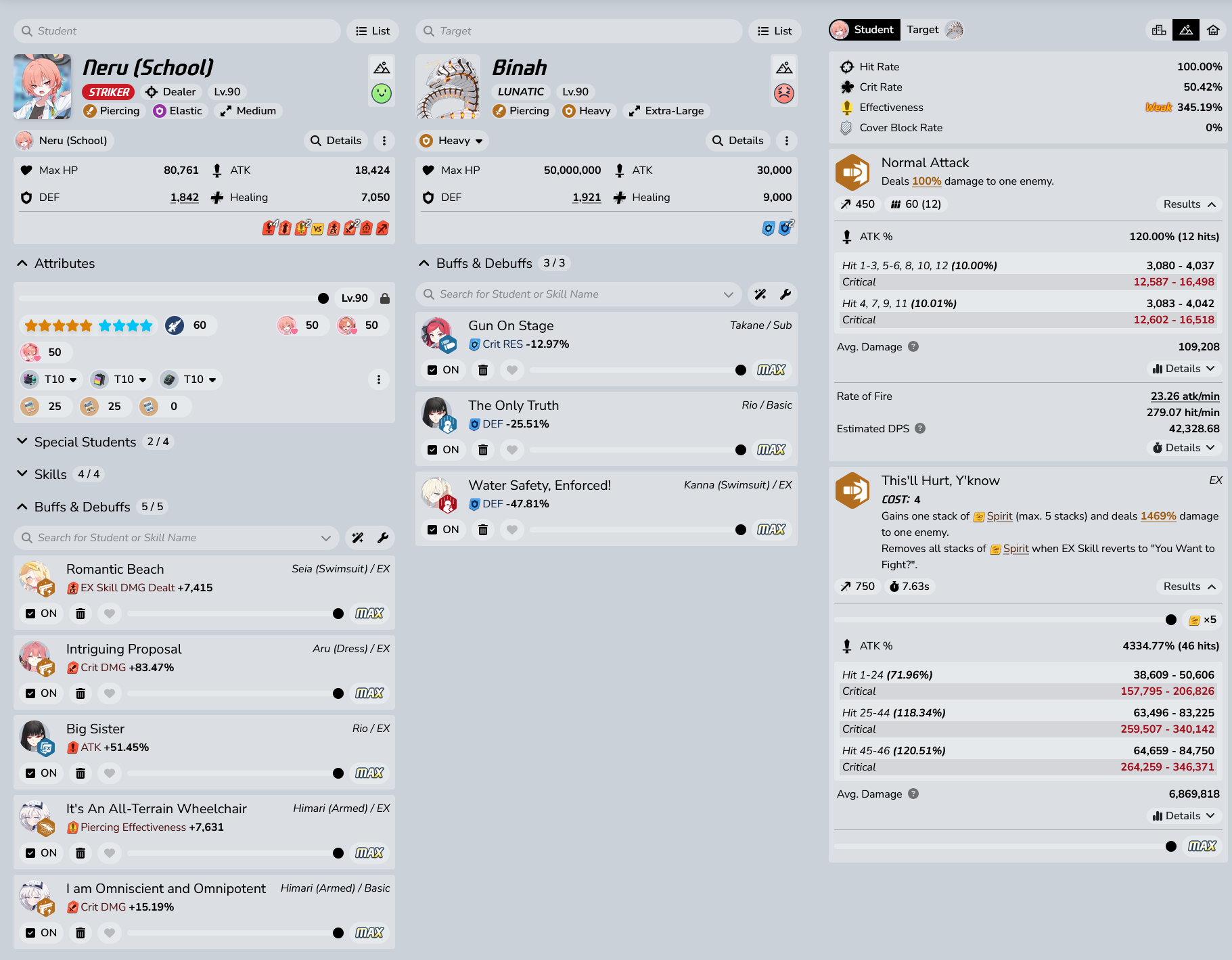Open Neru's Details button
Screen dimensions: 1232x960
[x=336, y=141]
